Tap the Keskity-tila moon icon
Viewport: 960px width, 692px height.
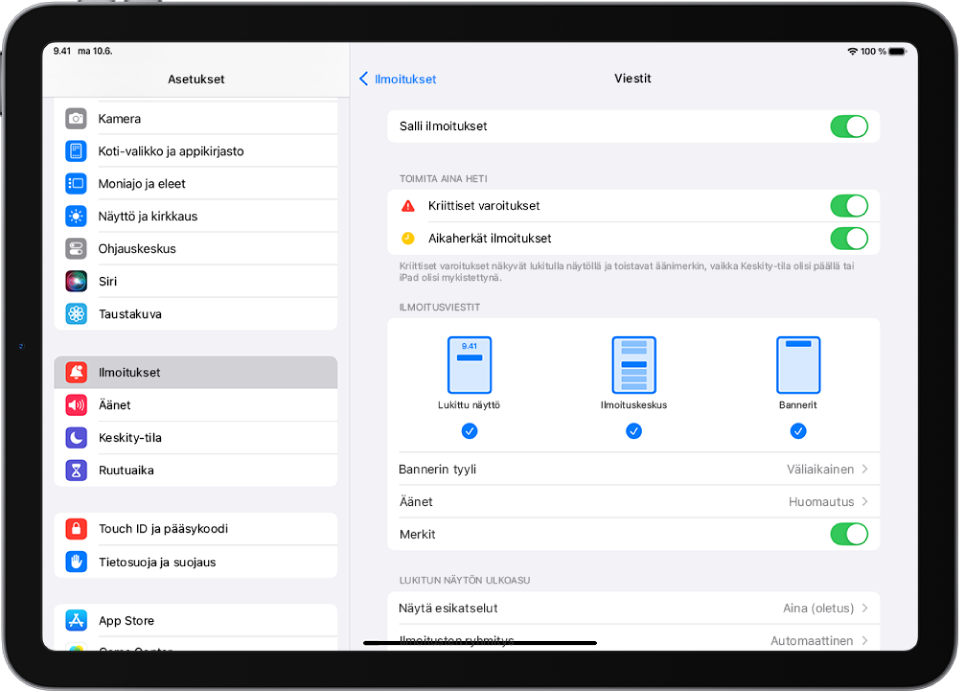pyautogui.click(x=76, y=438)
